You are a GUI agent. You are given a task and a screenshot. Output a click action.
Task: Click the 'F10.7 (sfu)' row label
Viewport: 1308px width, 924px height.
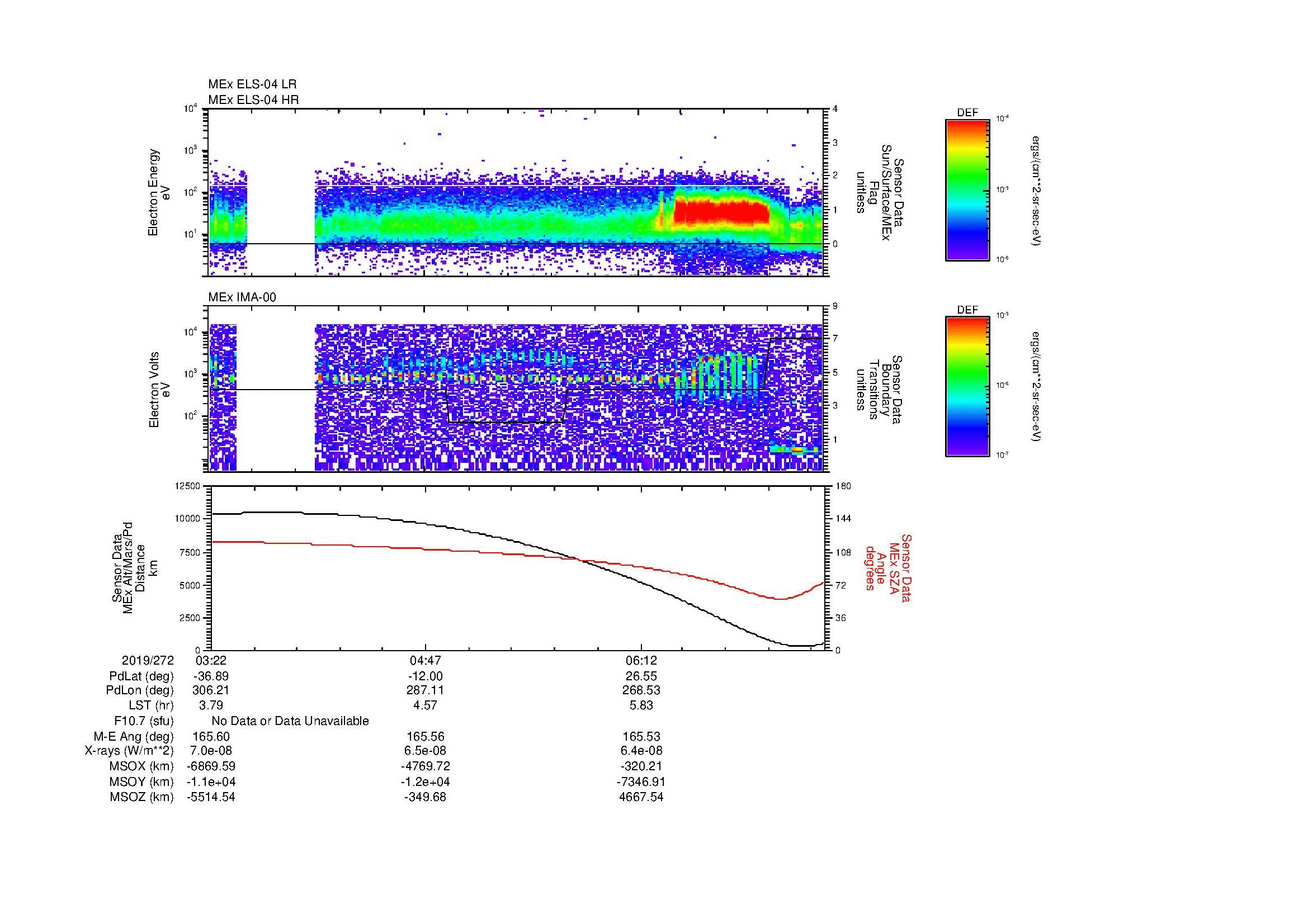click(x=144, y=721)
